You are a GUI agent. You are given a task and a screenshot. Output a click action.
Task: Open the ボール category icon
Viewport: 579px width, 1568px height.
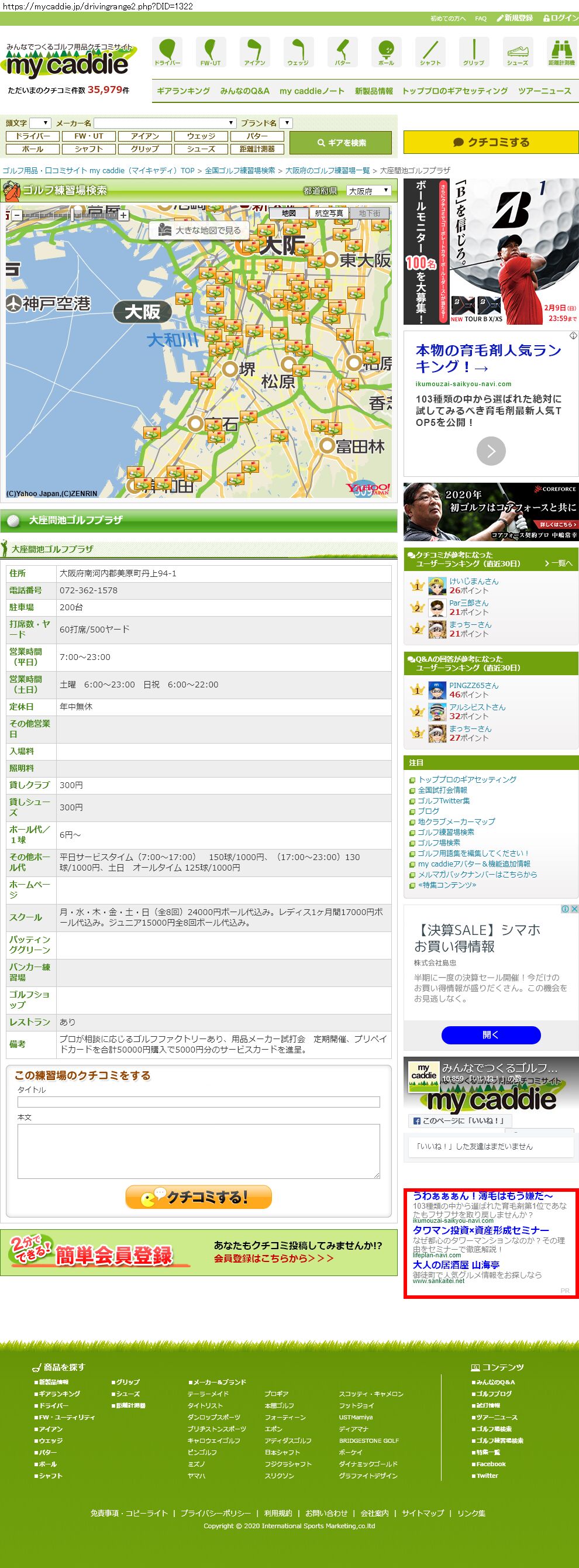(386, 52)
